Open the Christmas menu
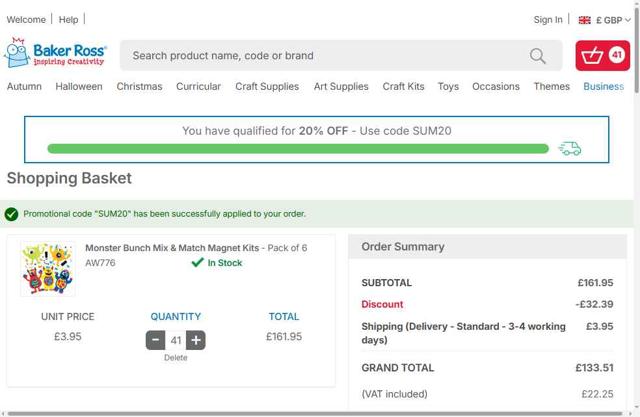The width and height of the screenshot is (640, 417). 139,87
